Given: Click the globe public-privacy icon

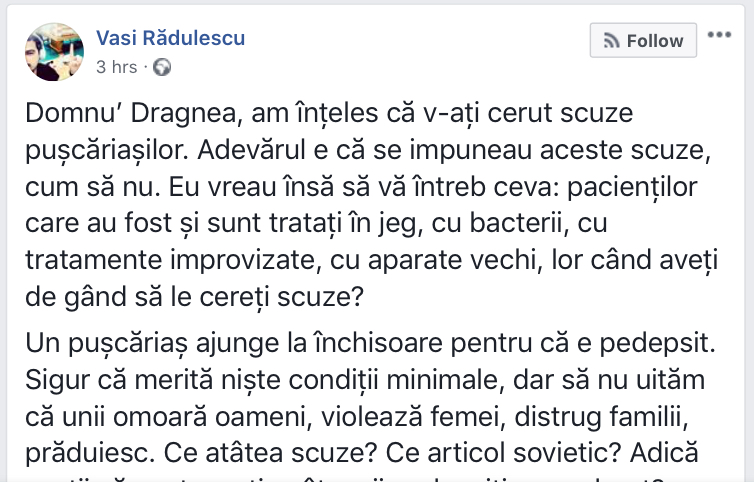Looking at the screenshot, I should pyautogui.click(x=162, y=67).
